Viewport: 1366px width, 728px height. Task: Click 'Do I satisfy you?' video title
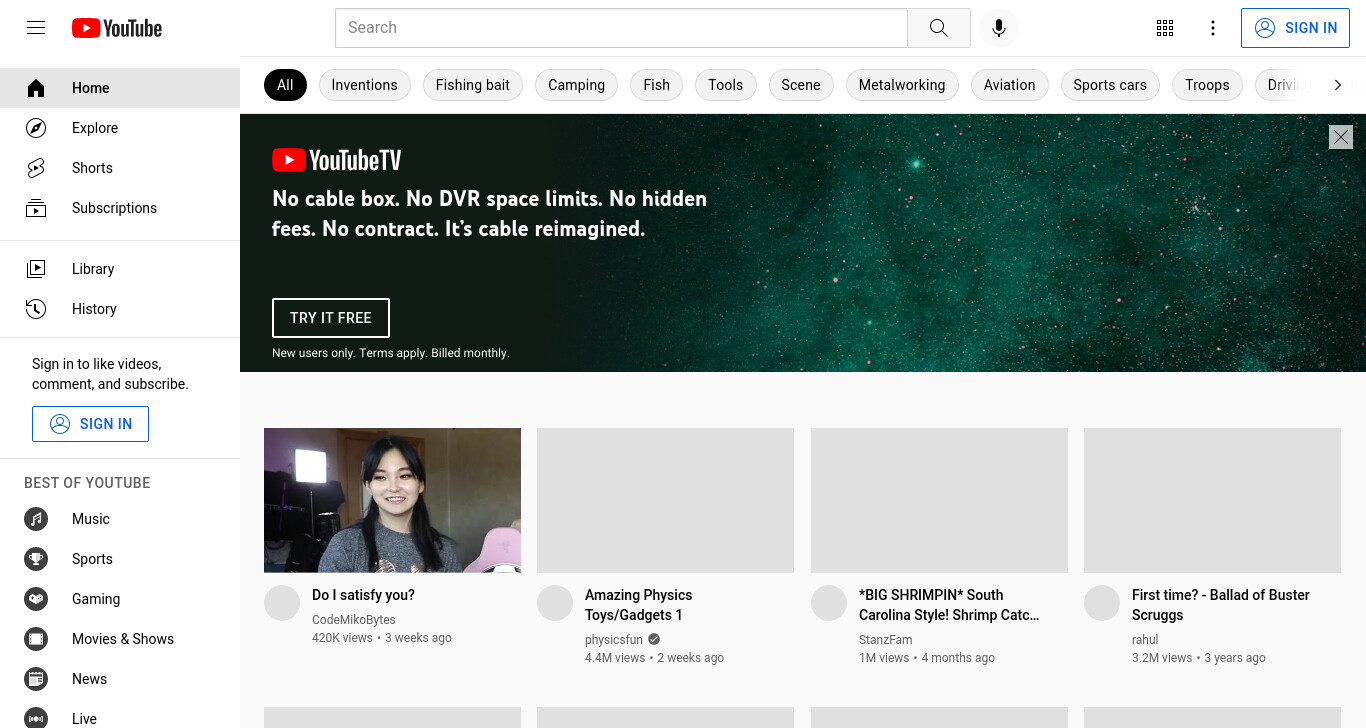click(363, 595)
